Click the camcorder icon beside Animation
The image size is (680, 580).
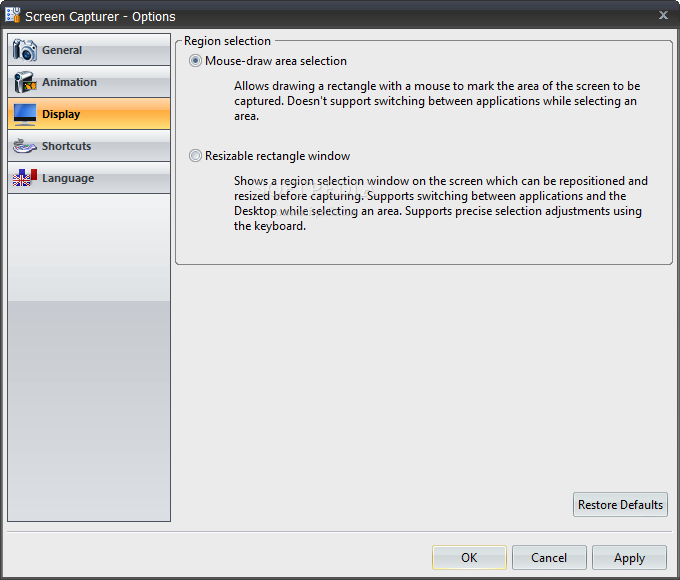(x=25, y=82)
